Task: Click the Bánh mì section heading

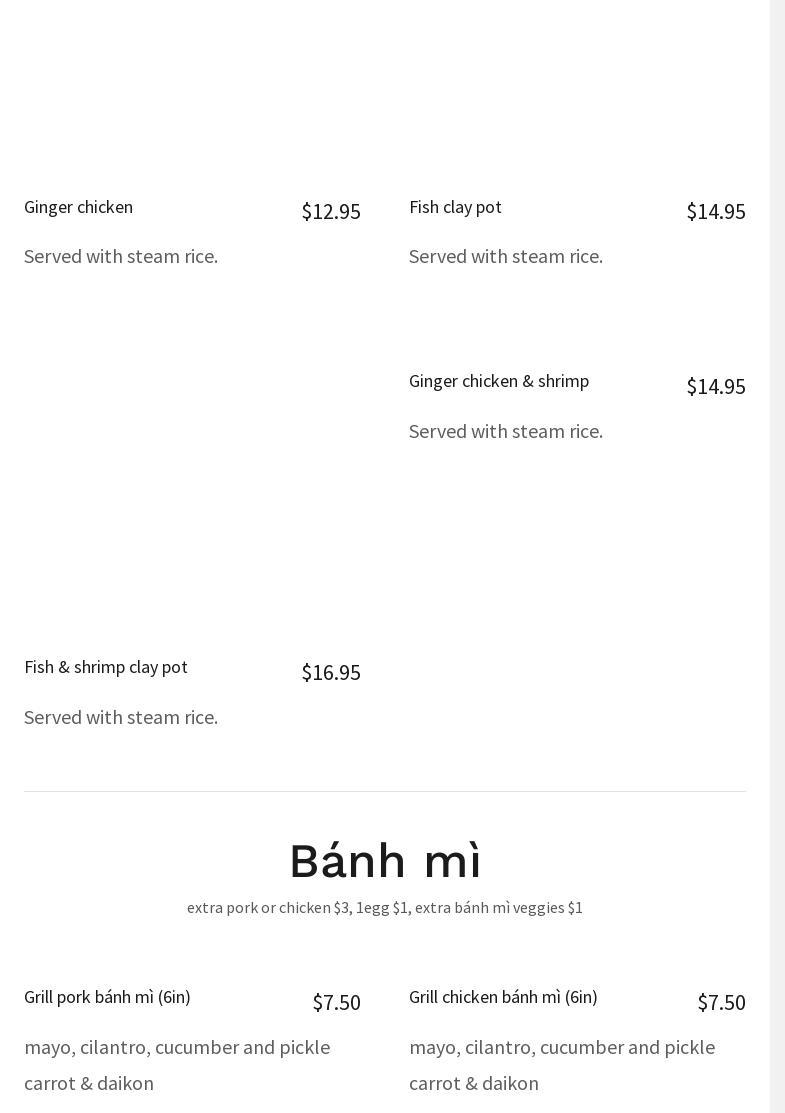Action: pos(385,861)
